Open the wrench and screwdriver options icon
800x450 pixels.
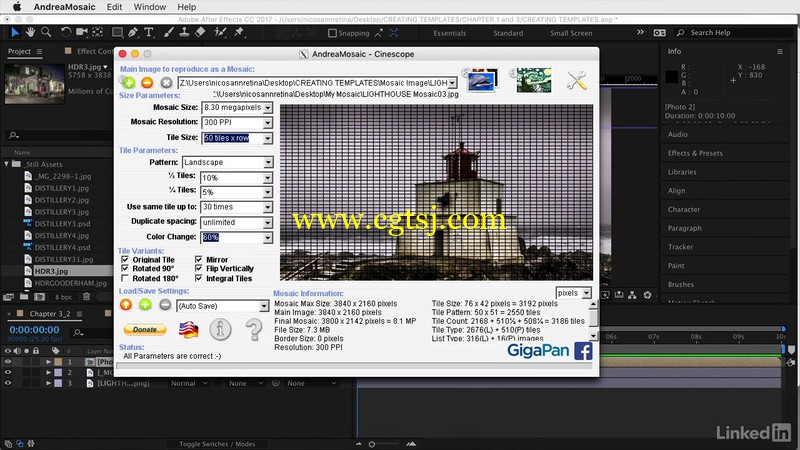click(577, 81)
